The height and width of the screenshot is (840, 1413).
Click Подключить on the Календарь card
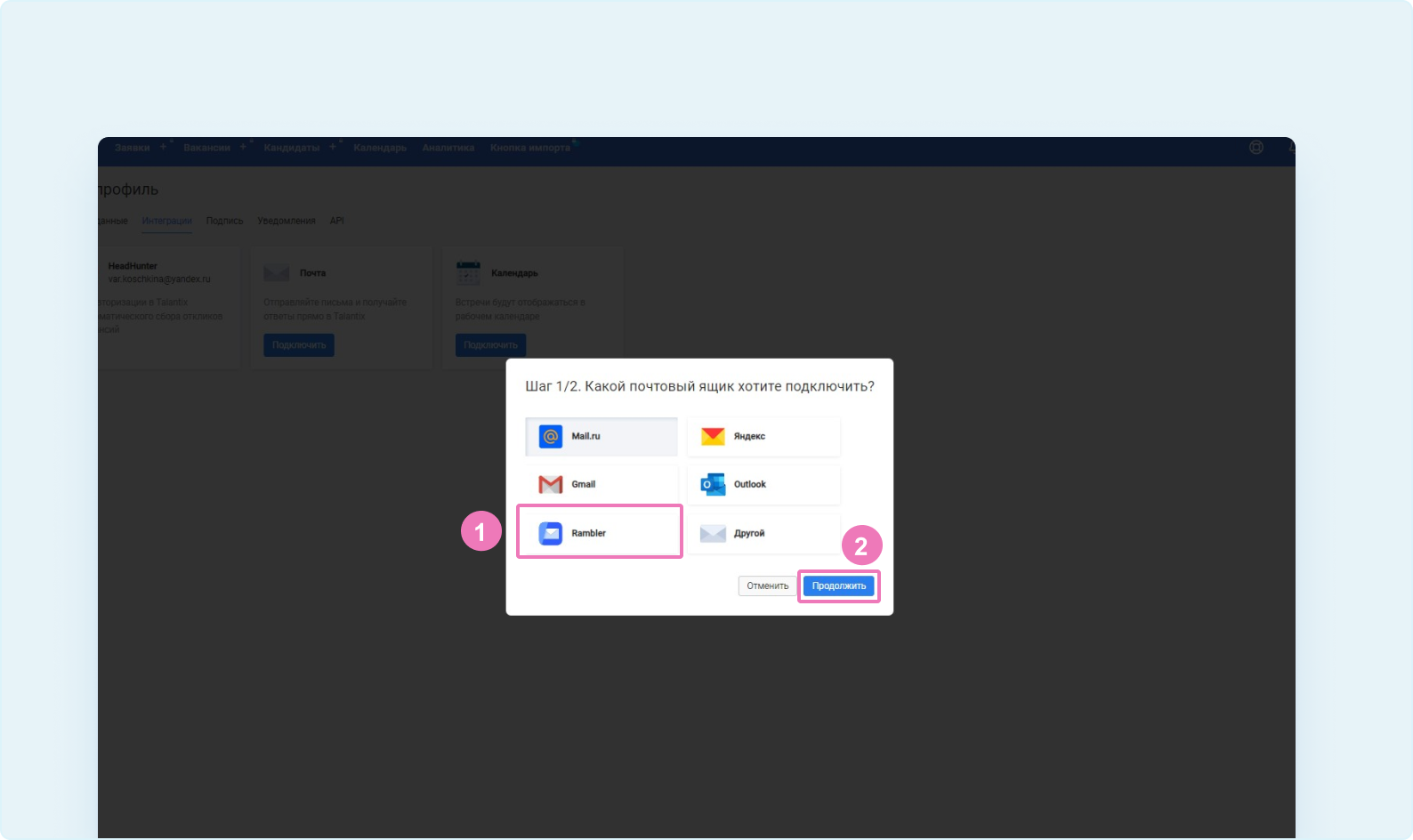coord(490,345)
